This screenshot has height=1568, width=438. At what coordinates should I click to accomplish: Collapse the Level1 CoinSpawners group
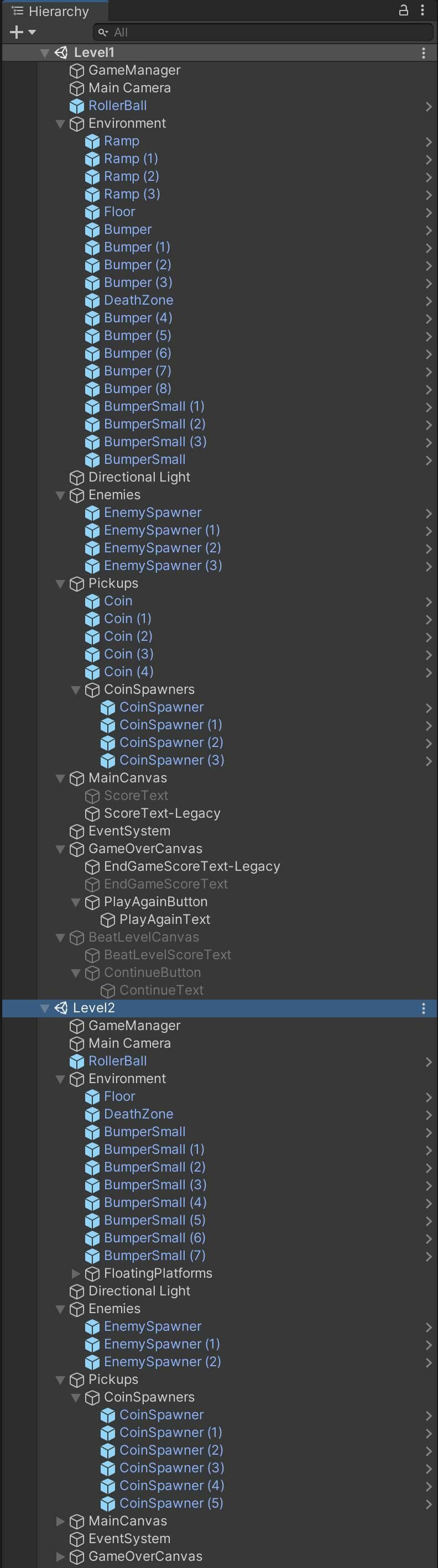click(x=76, y=689)
